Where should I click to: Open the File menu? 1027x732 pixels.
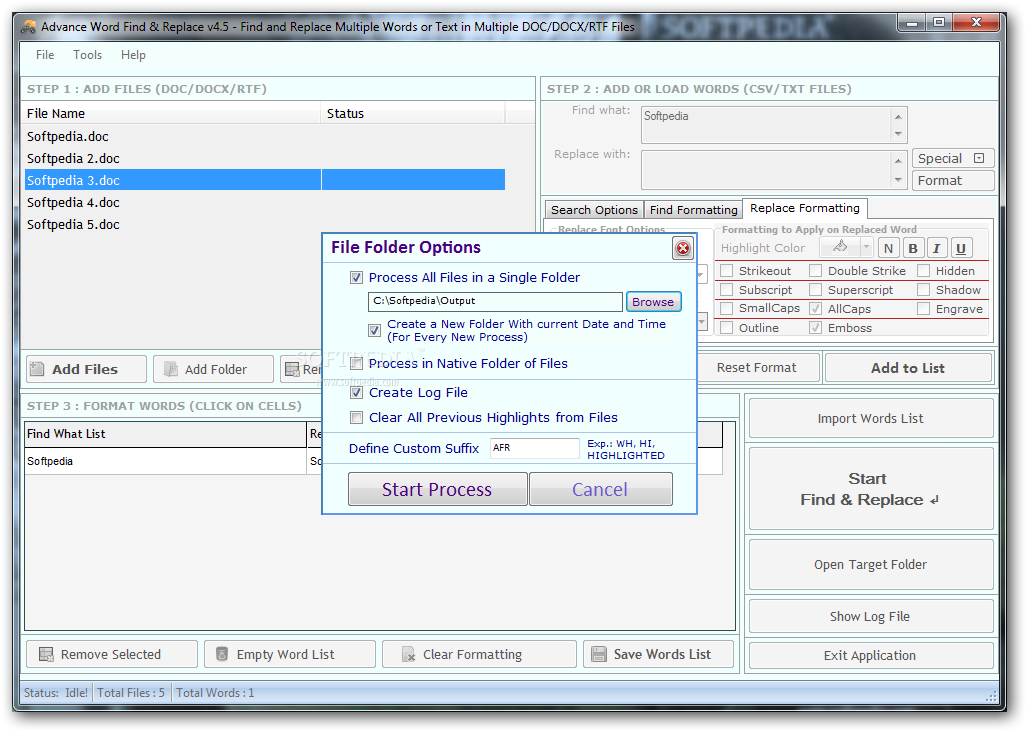(x=45, y=55)
